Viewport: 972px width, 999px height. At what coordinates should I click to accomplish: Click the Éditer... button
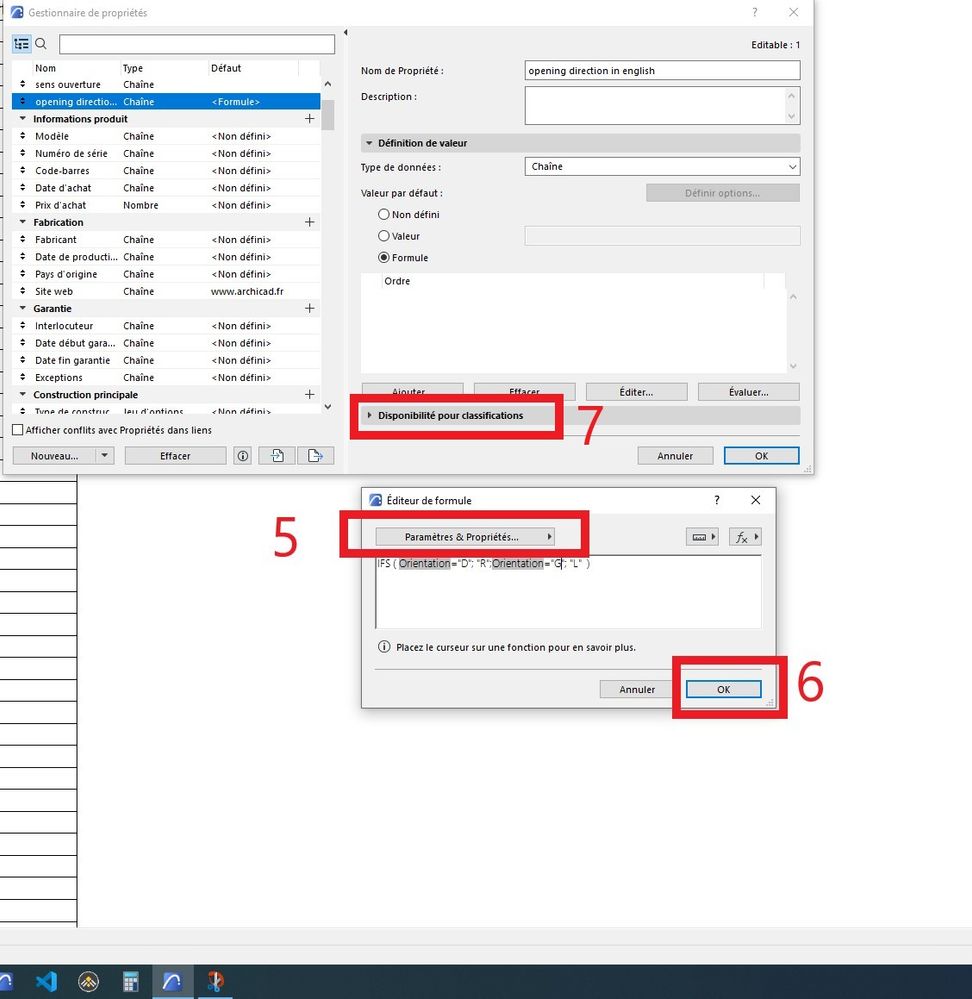pyautogui.click(x=636, y=392)
